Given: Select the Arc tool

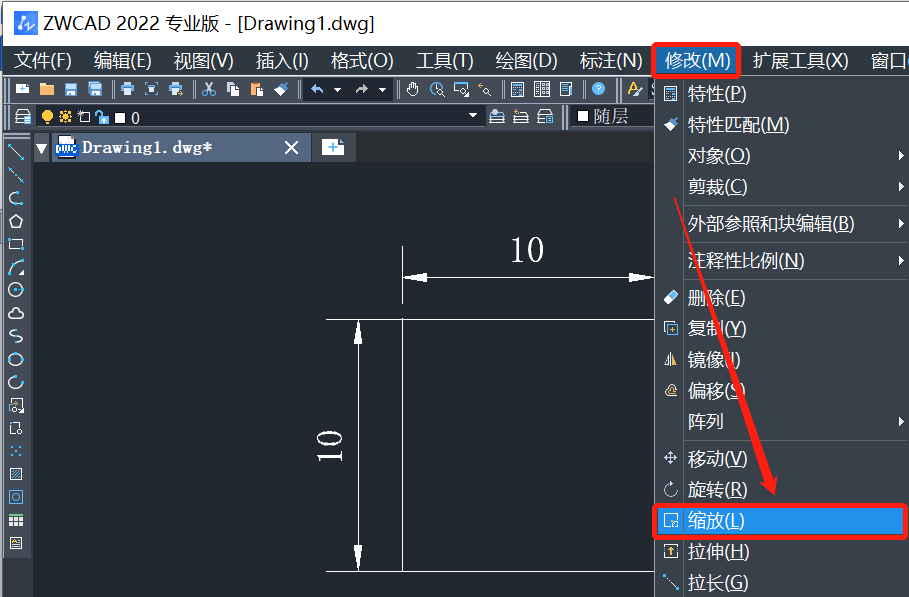Looking at the screenshot, I should (16, 267).
